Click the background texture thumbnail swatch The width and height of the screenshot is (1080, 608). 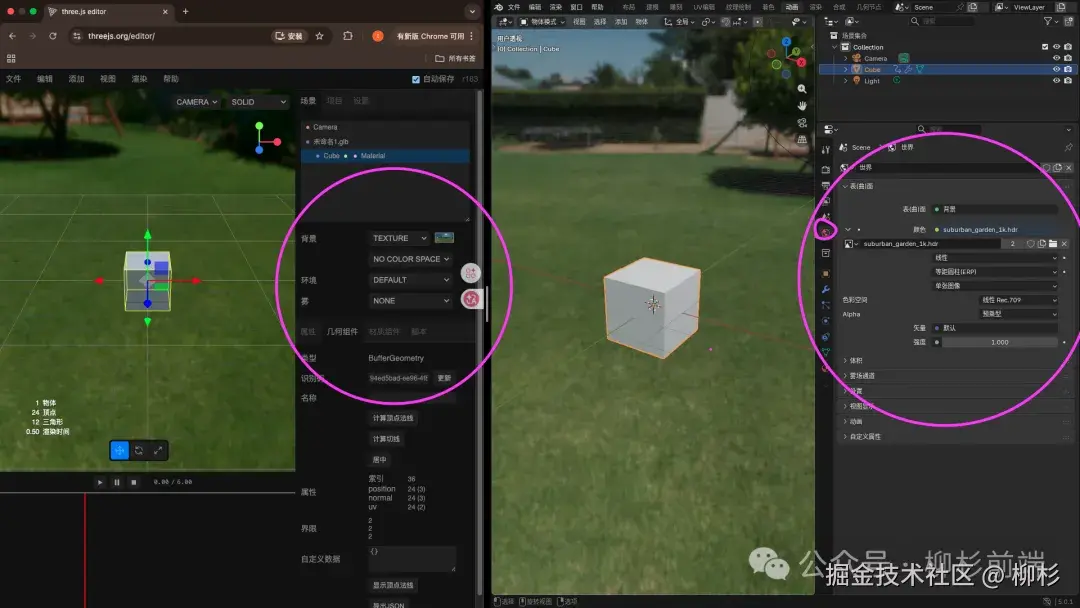[444, 238]
